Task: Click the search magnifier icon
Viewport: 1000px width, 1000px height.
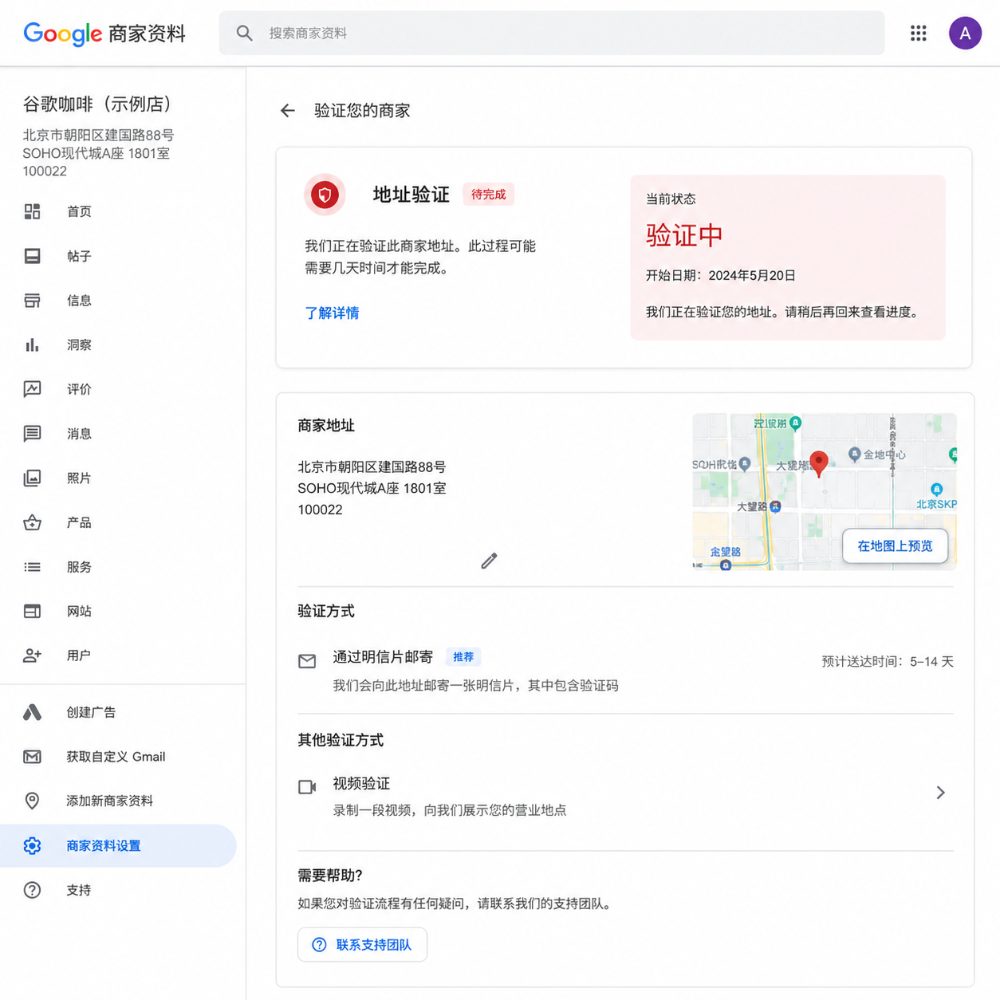Action: 244,33
